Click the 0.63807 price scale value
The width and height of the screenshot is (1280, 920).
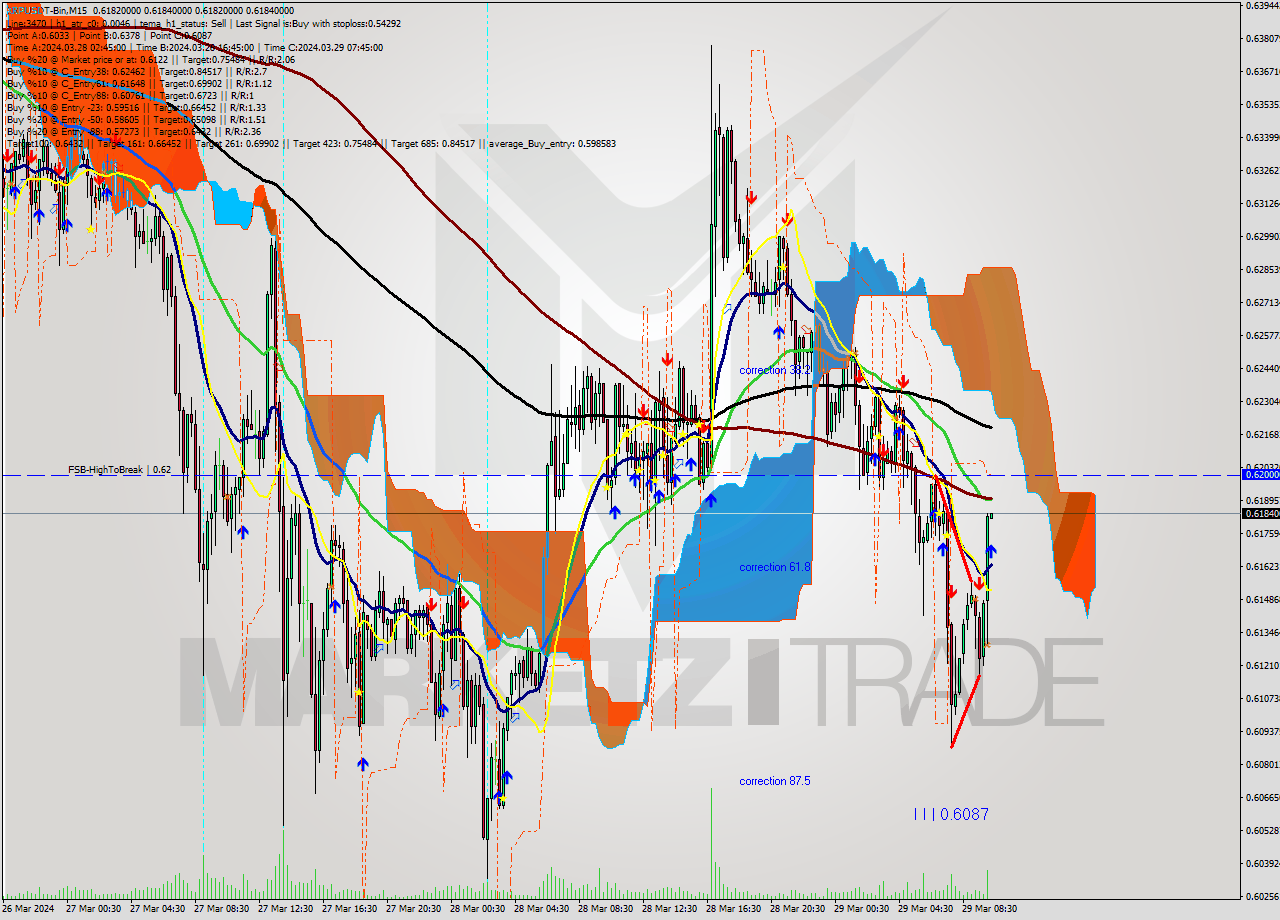1262,38
